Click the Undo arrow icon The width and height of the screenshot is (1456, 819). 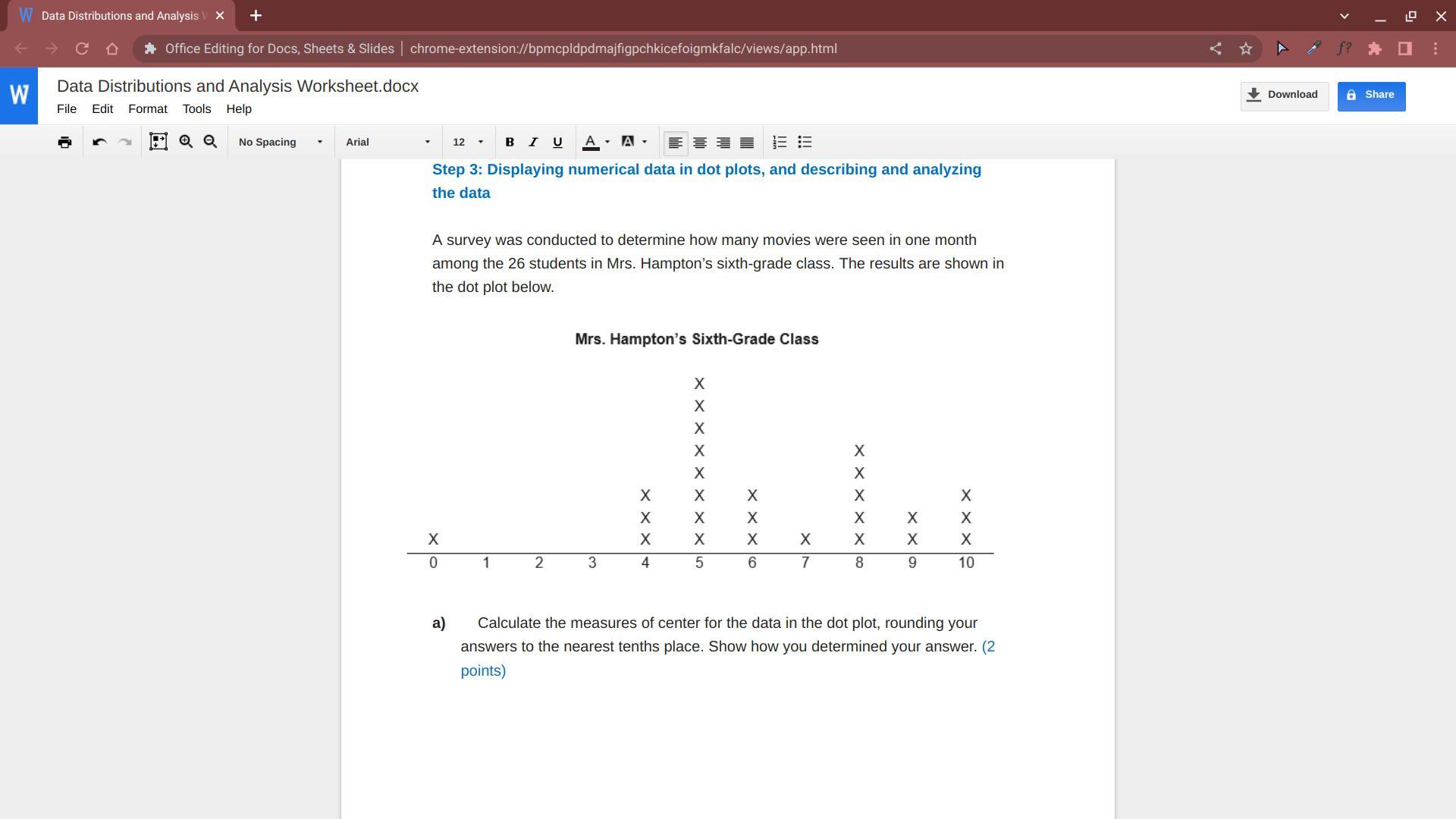[x=99, y=143]
